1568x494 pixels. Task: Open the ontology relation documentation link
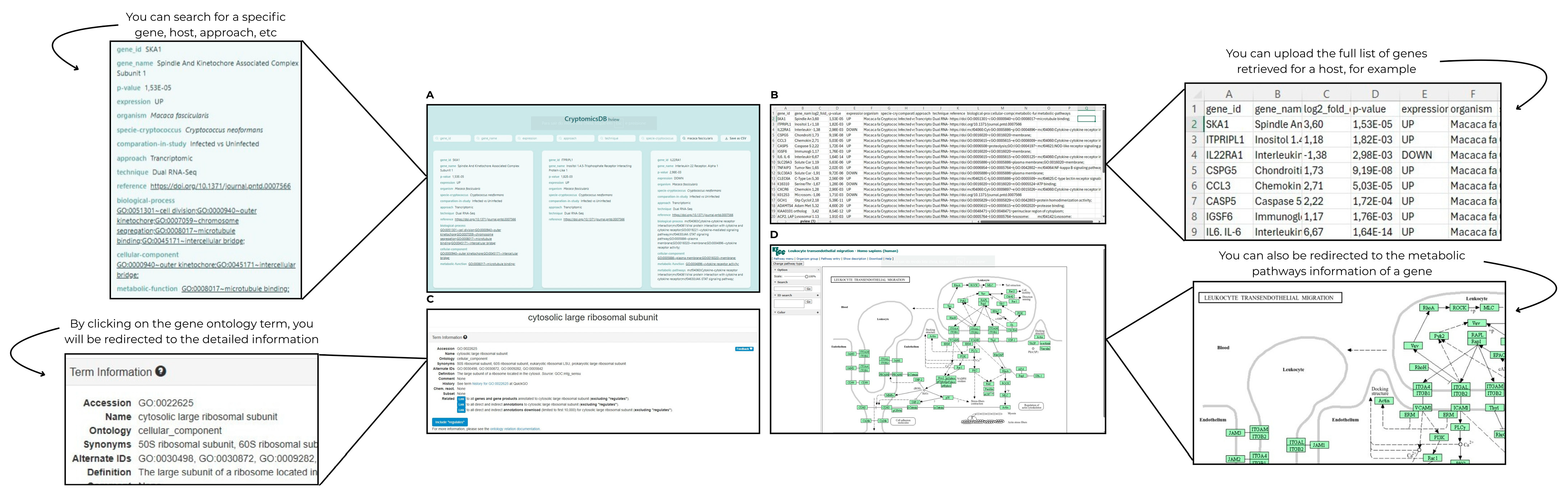(515, 429)
